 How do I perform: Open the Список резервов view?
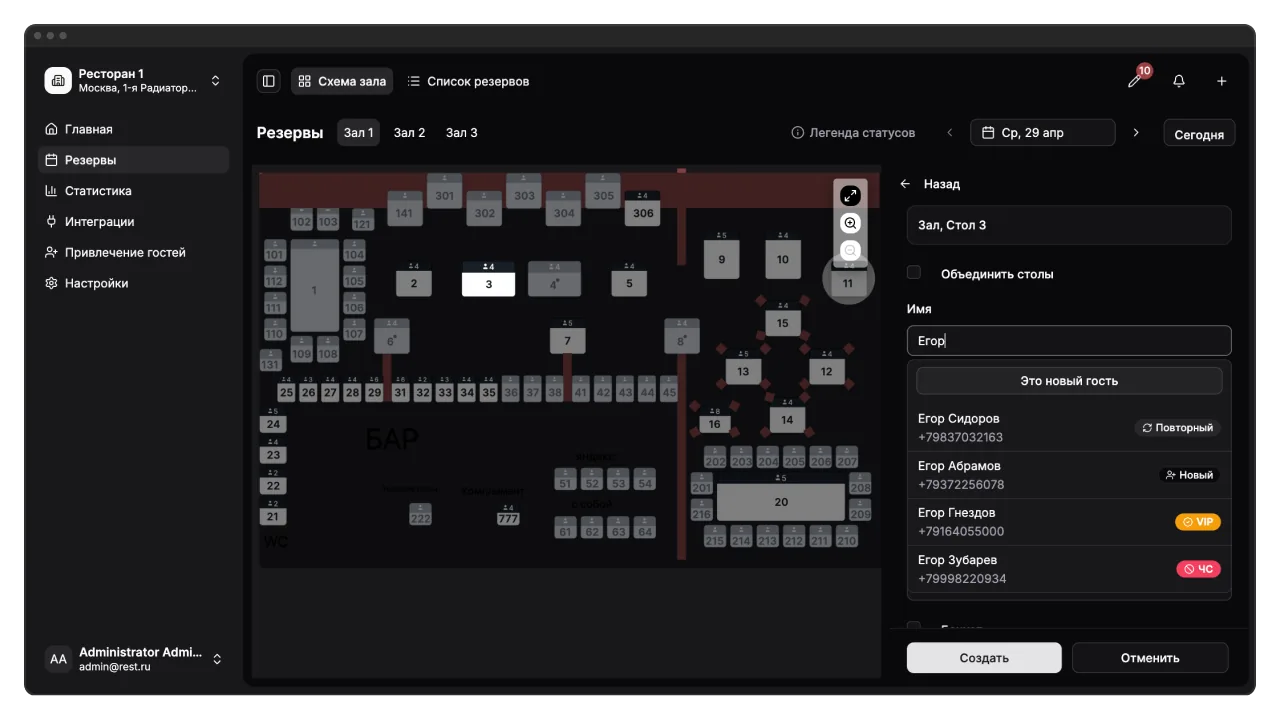click(x=468, y=81)
